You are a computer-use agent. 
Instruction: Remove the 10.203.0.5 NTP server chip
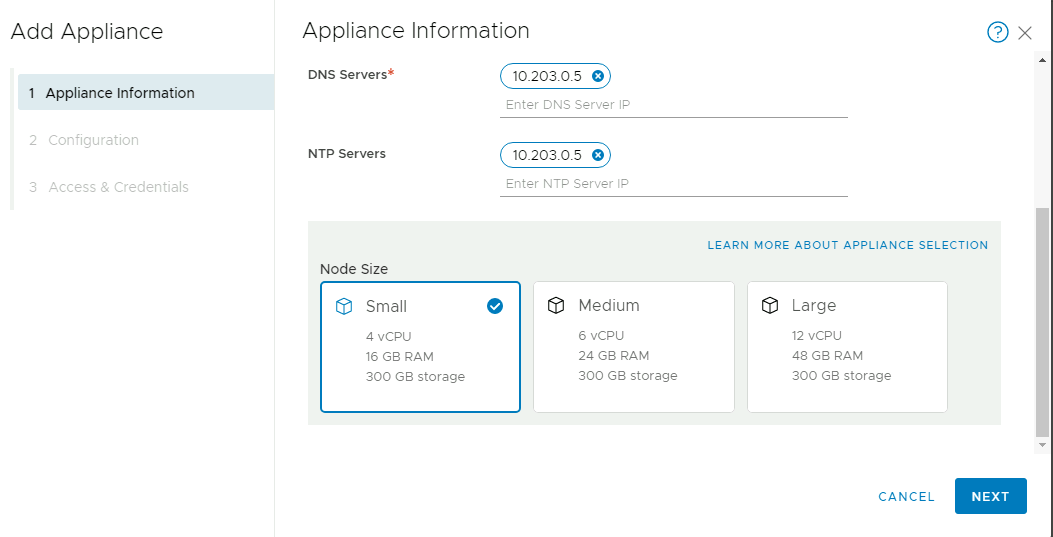tap(598, 155)
